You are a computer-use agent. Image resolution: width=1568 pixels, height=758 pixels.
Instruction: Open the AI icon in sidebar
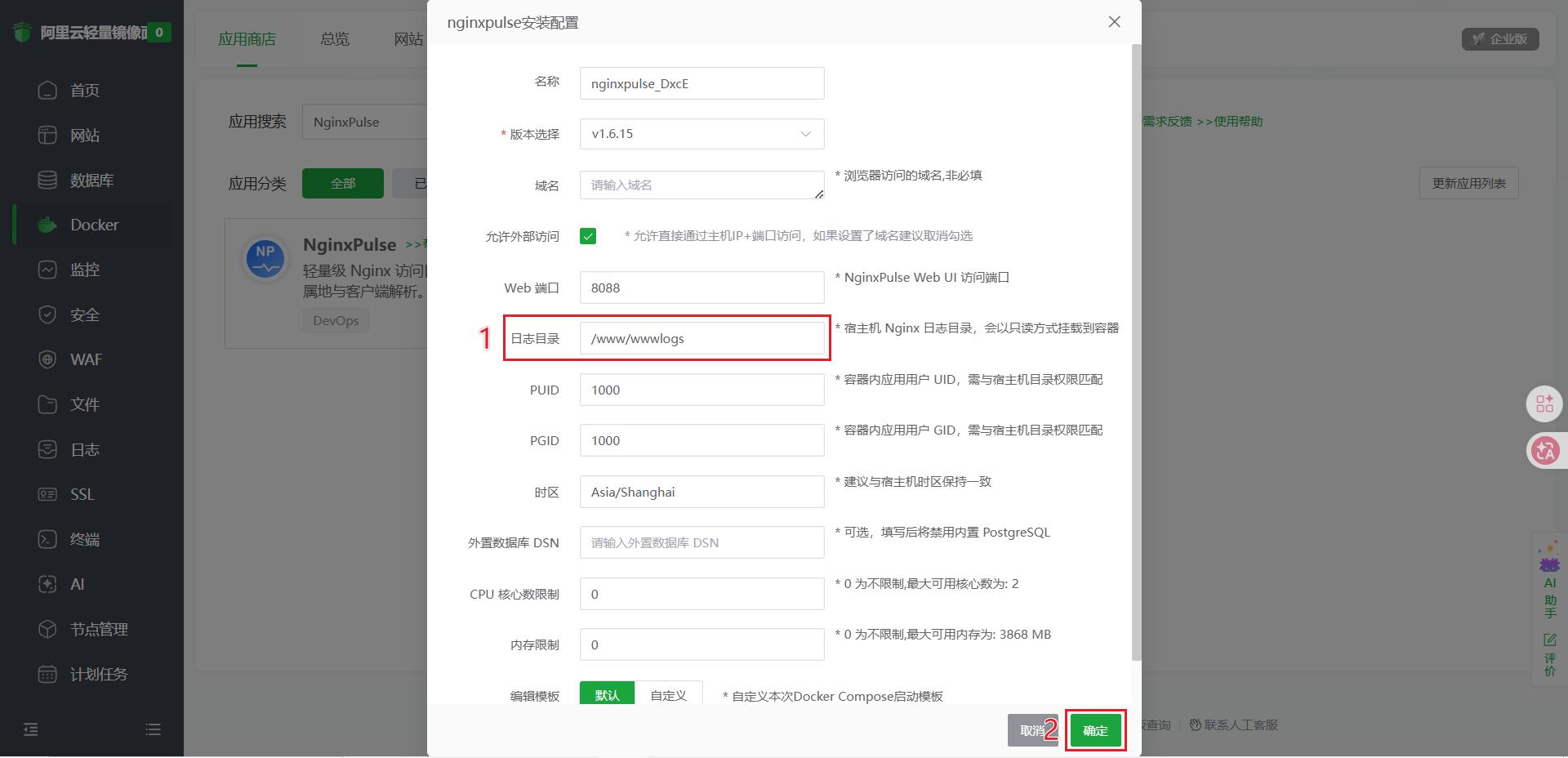point(47,584)
